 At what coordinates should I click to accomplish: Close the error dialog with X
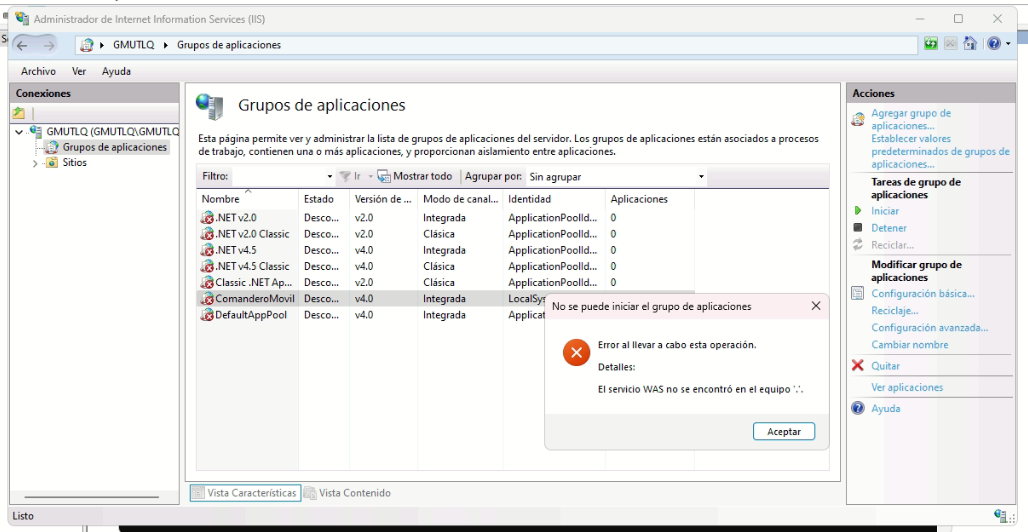tap(816, 306)
